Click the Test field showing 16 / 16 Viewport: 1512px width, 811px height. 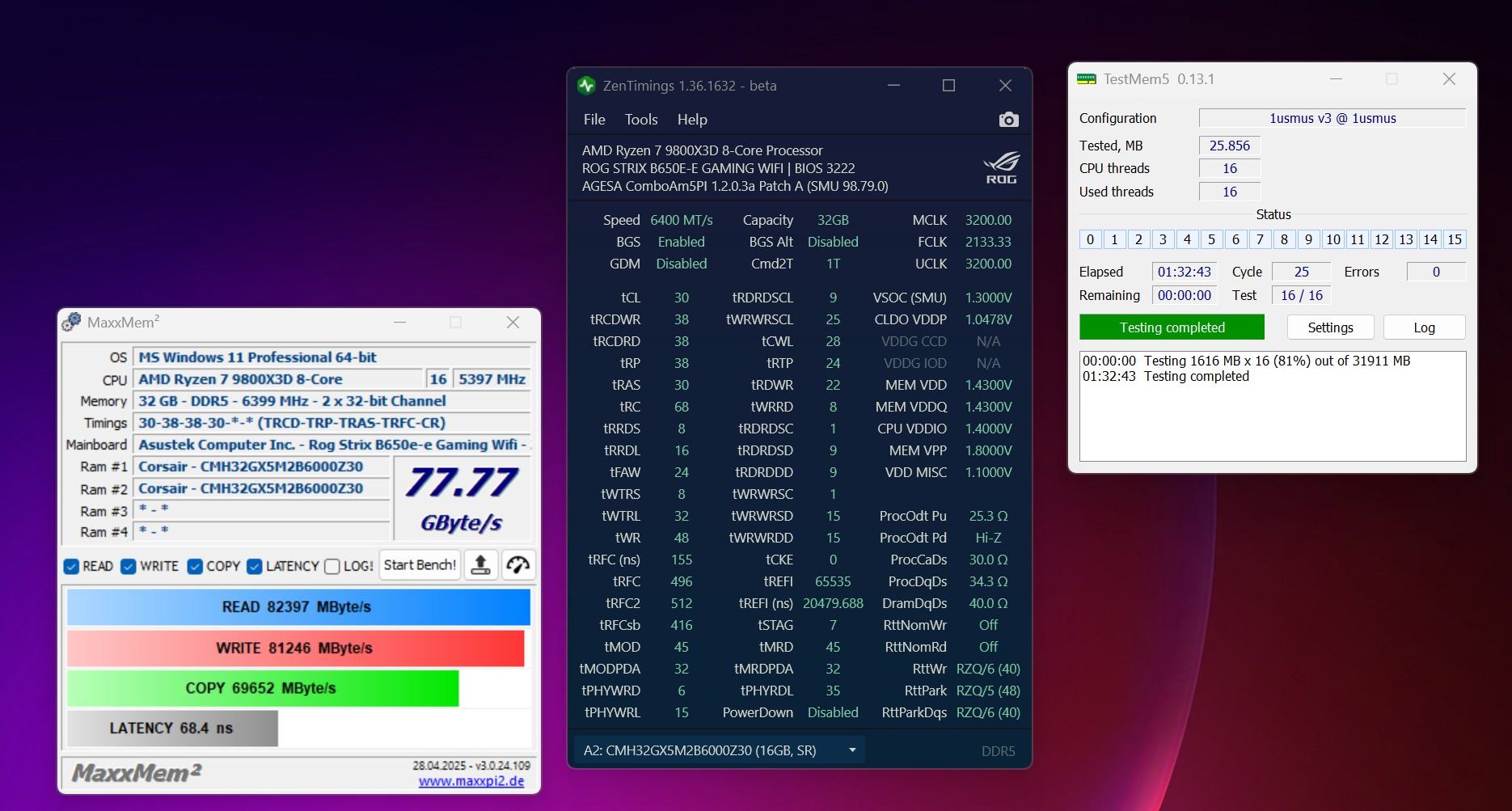point(1301,295)
